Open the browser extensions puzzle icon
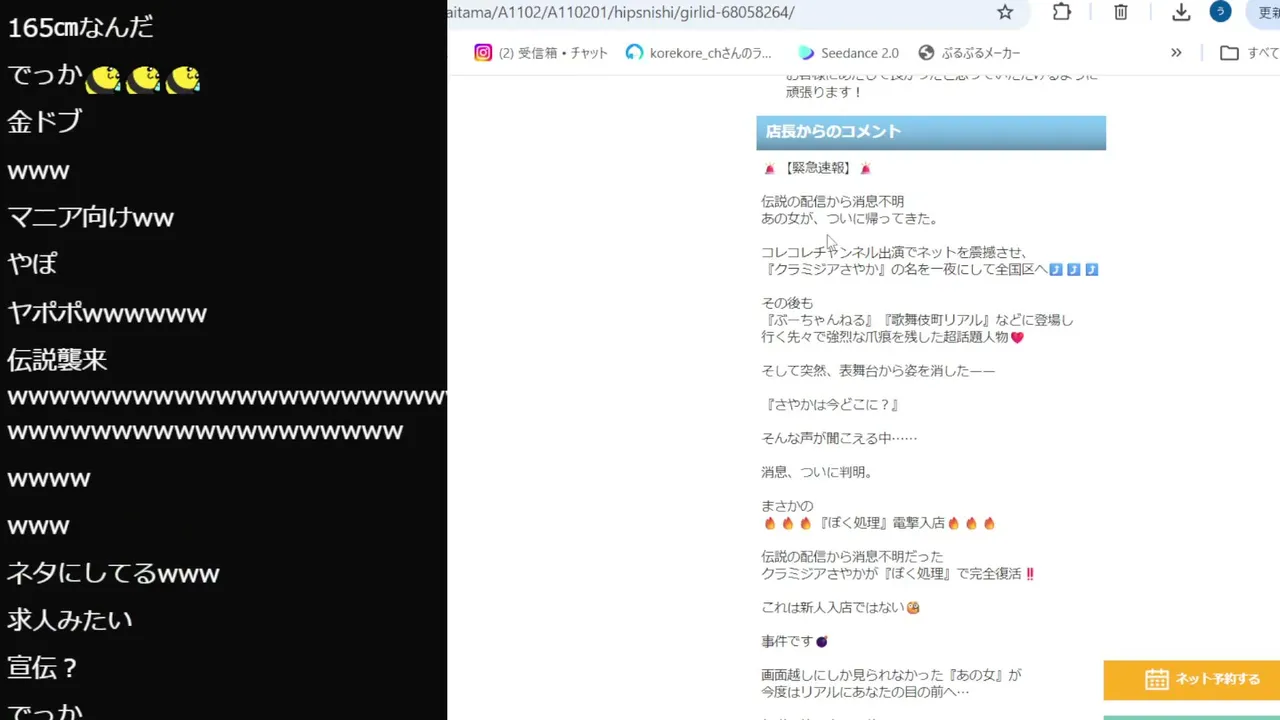The width and height of the screenshot is (1280, 720). click(1062, 12)
